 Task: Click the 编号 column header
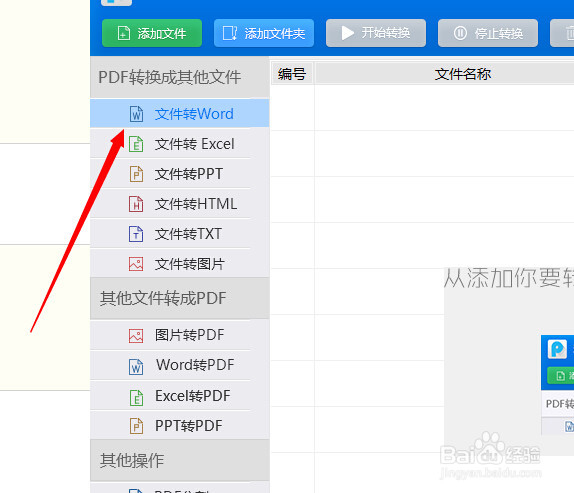pos(292,74)
